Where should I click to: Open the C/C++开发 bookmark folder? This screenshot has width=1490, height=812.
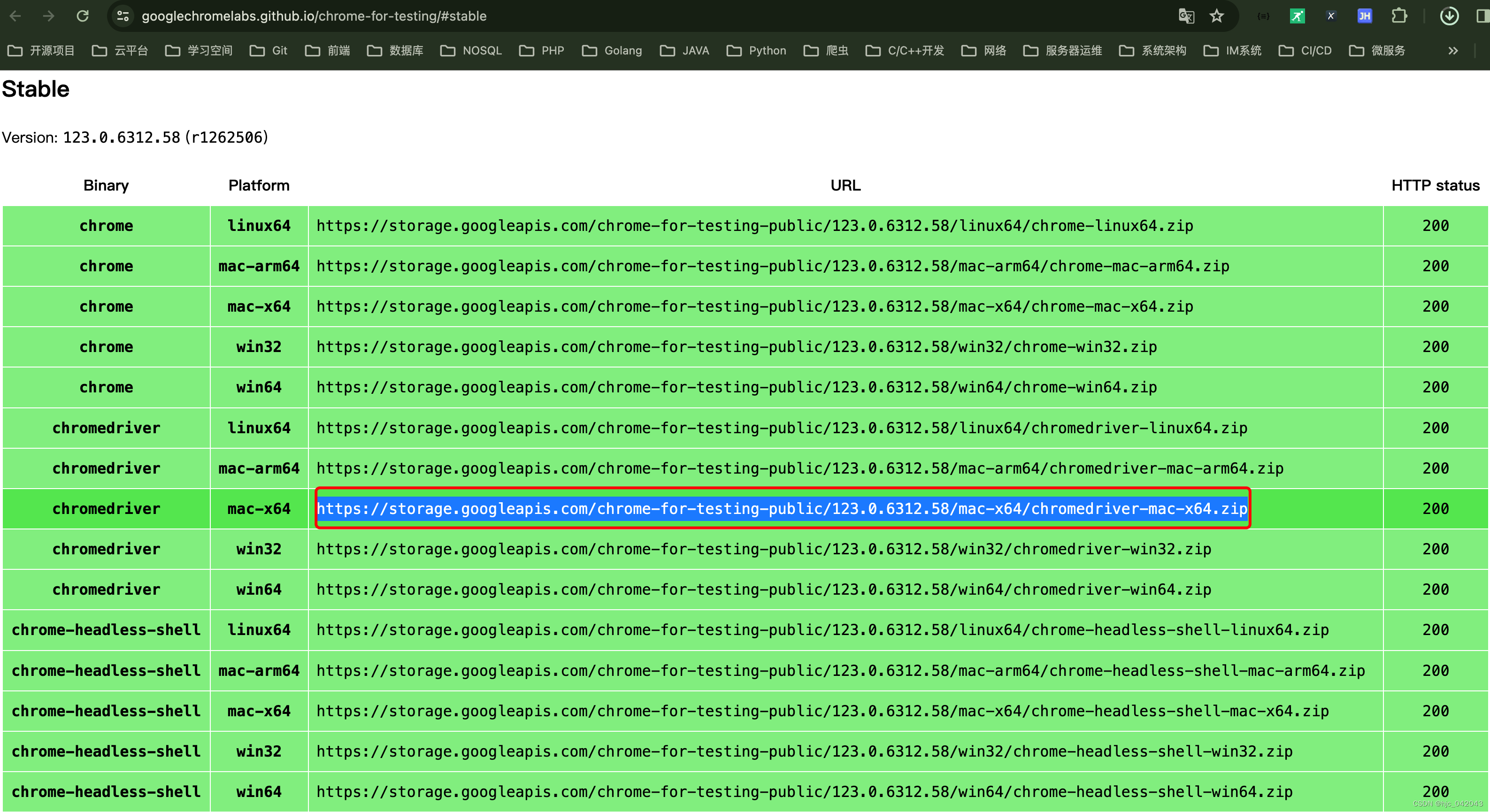[x=905, y=51]
